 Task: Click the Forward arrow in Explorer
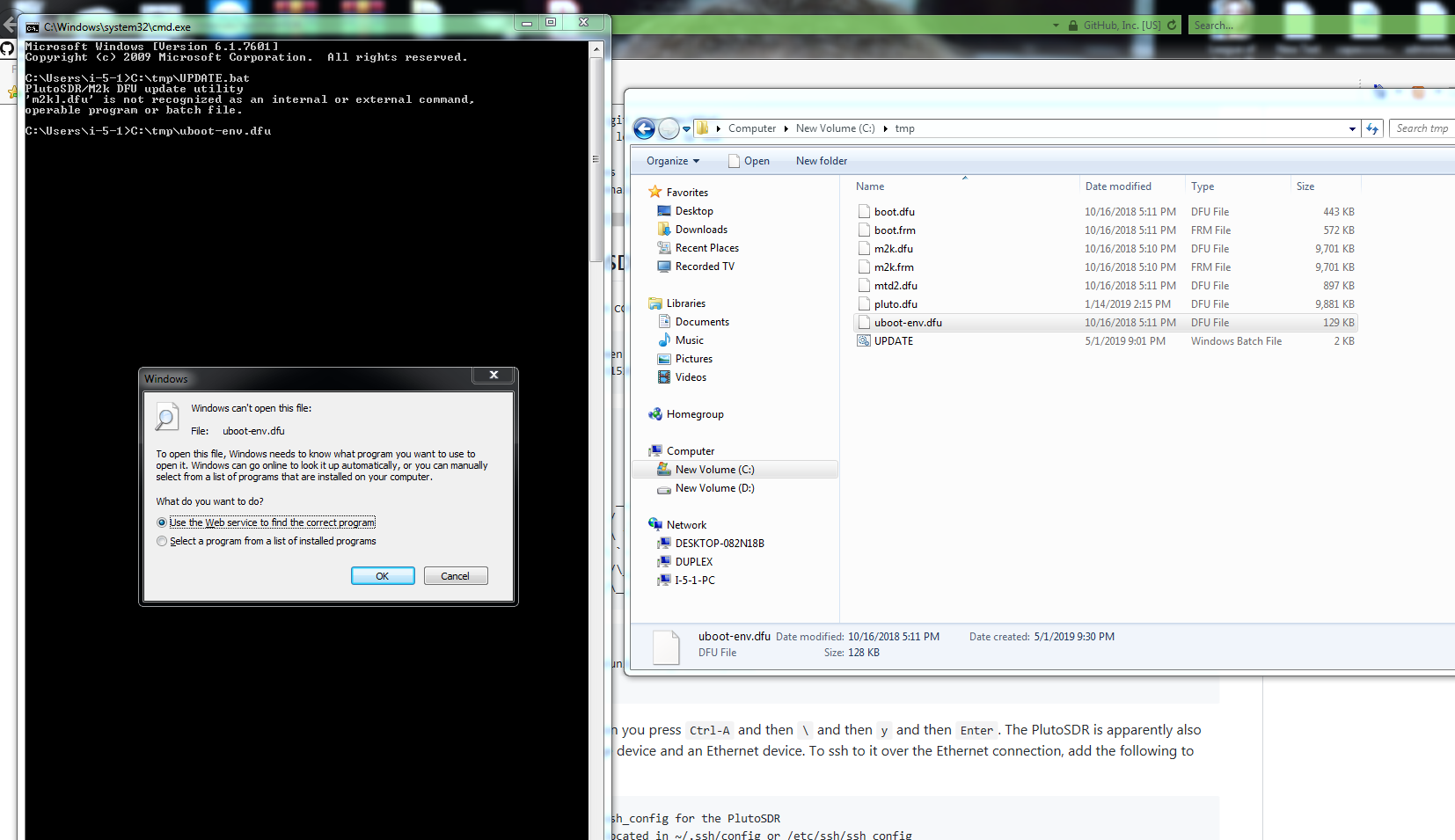click(x=669, y=129)
